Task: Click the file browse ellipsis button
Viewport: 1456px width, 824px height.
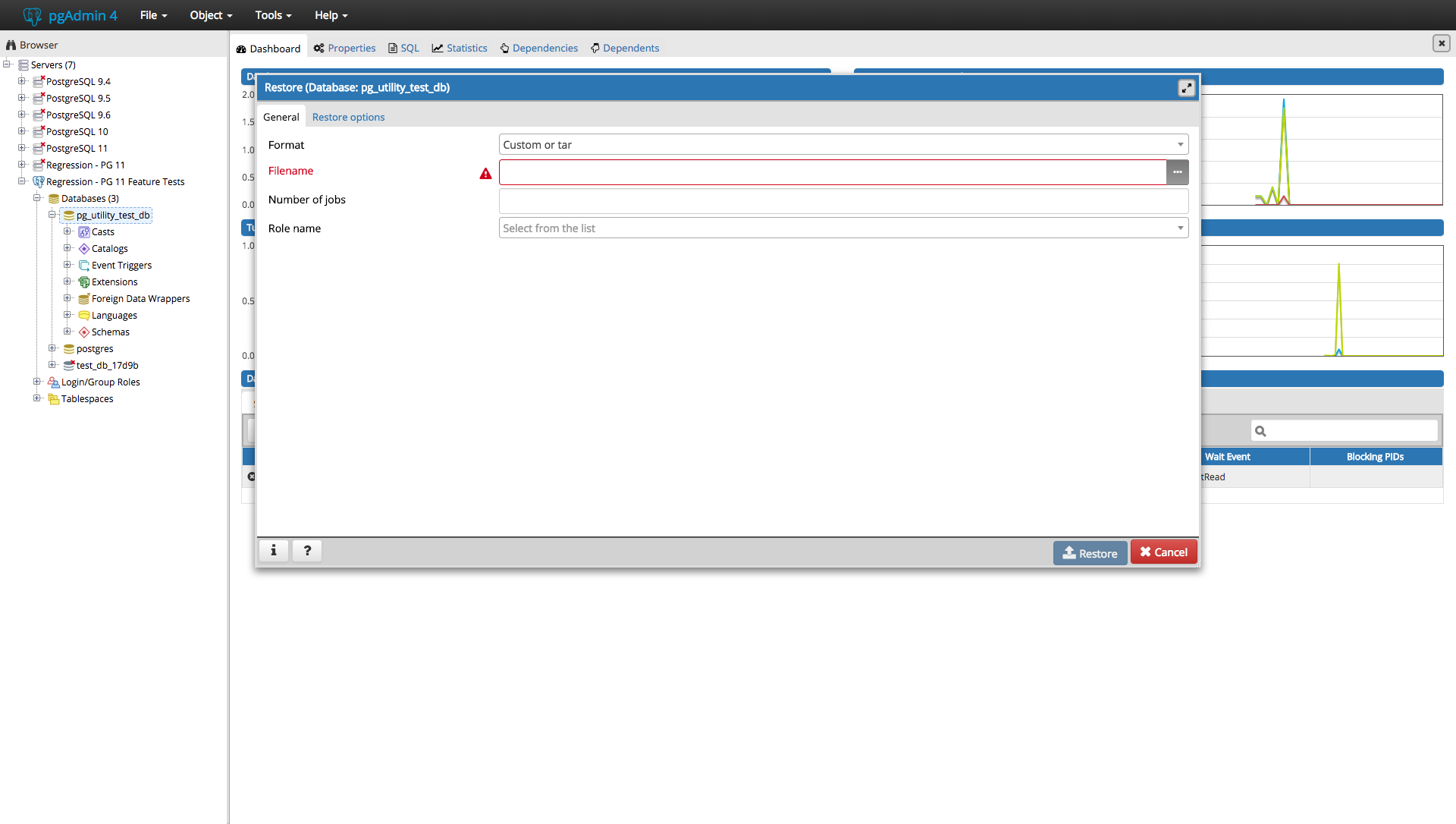Action: click(x=1177, y=172)
